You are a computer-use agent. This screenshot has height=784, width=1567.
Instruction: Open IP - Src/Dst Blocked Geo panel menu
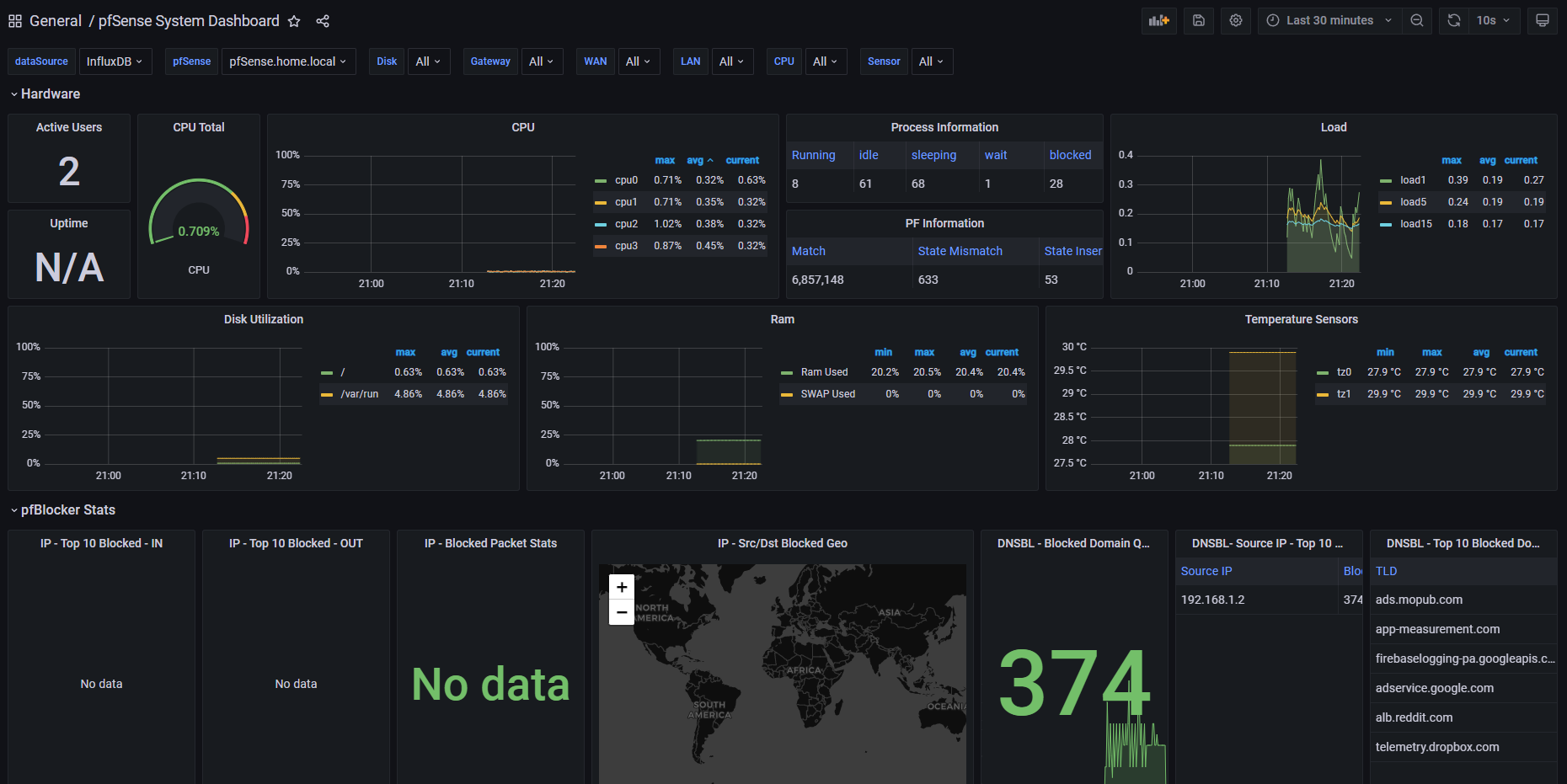(x=783, y=543)
